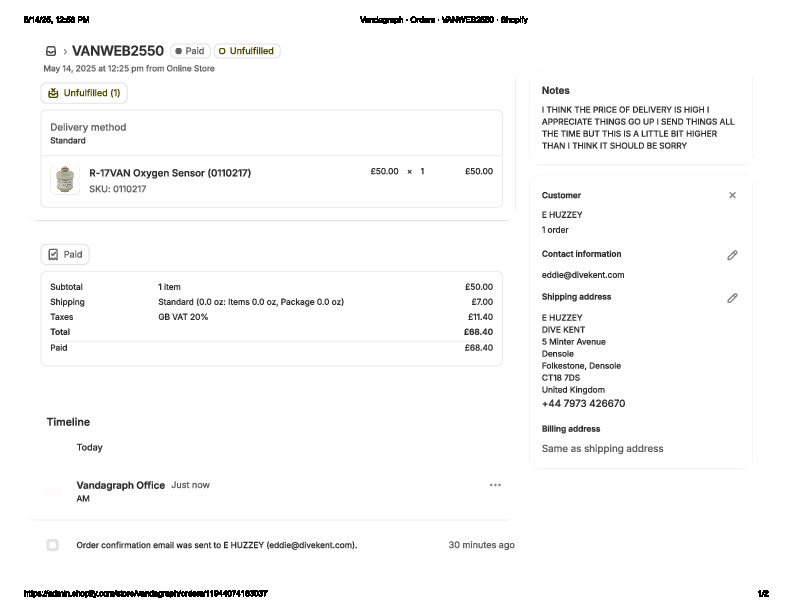The height and width of the screenshot is (612, 792).
Task: Click the Notes text about delivery price
Action: click(638, 127)
